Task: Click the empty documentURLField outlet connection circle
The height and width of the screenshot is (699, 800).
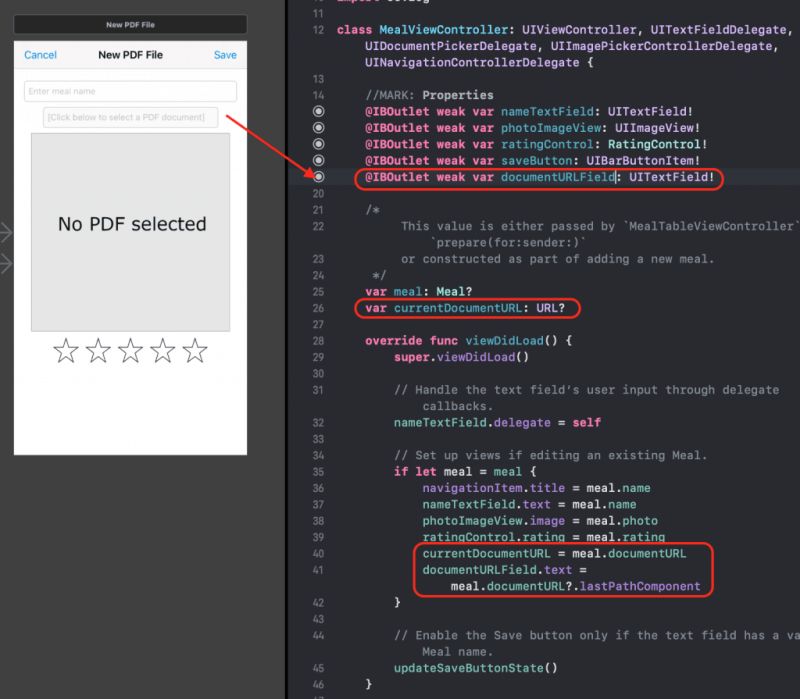Action: 318,179
